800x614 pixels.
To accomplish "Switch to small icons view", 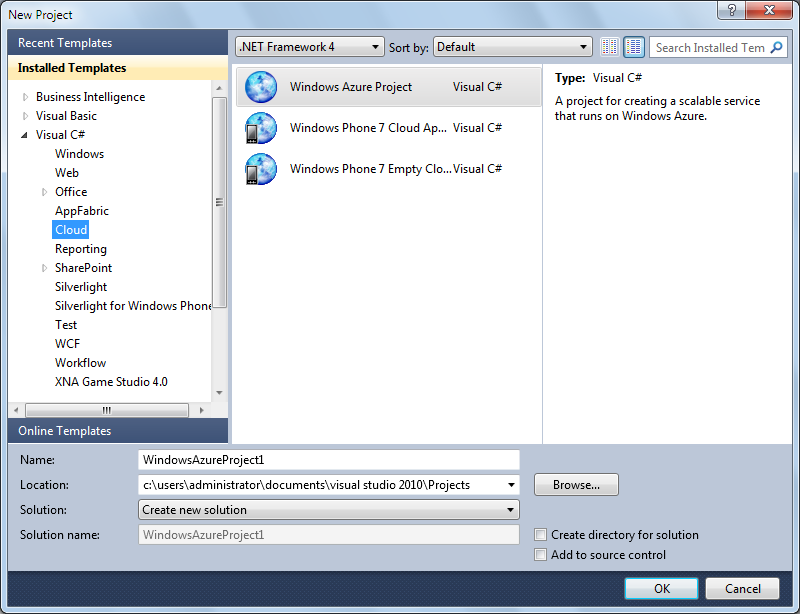I will tap(610, 47).
